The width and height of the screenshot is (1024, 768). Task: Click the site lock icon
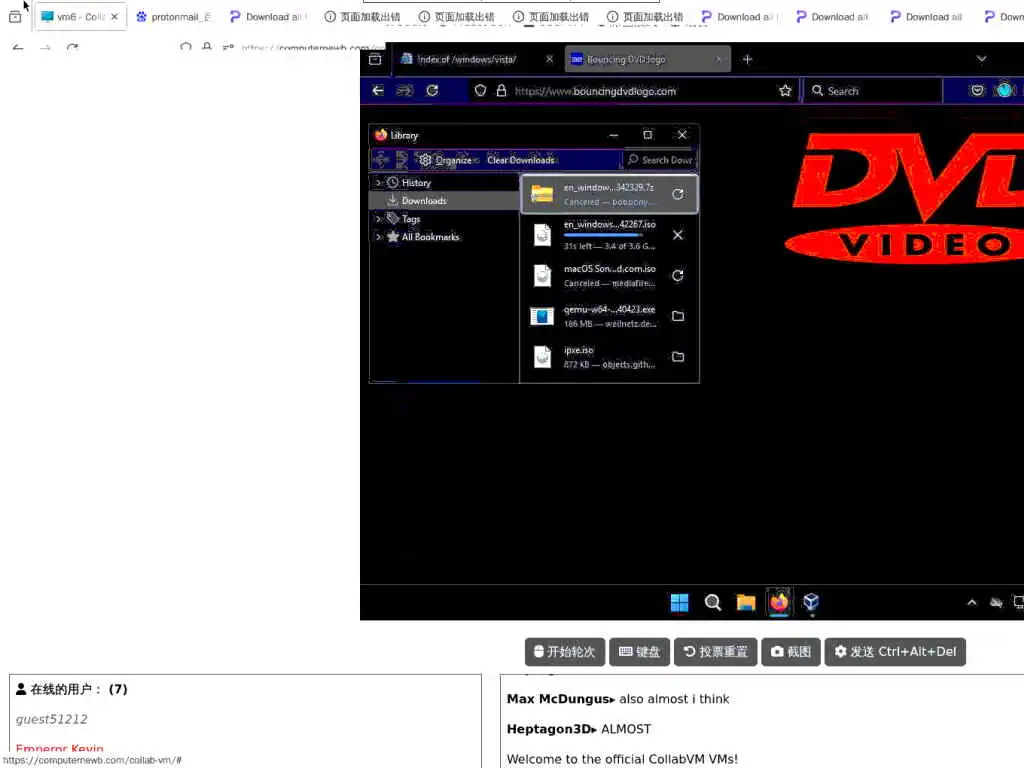tap(501, 91)
